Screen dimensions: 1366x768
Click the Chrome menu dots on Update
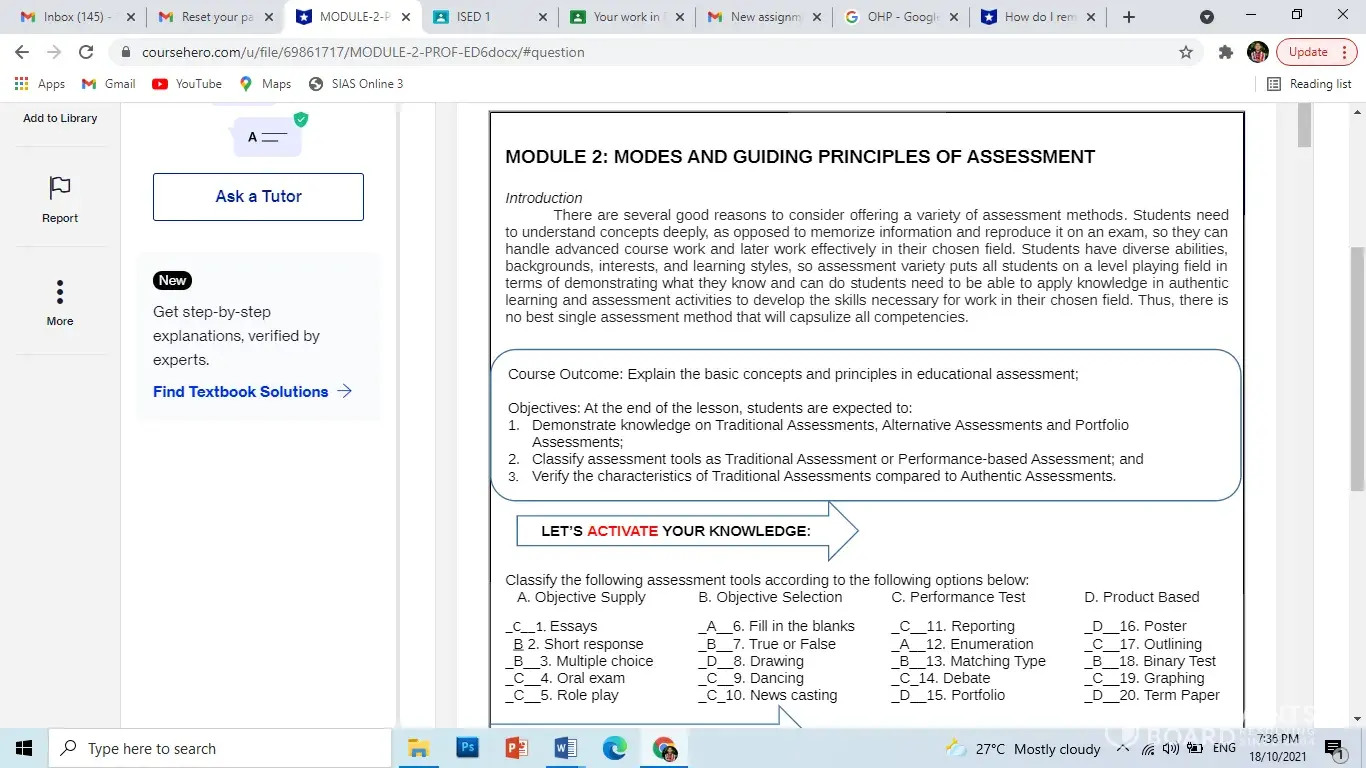coord(1343,52)
